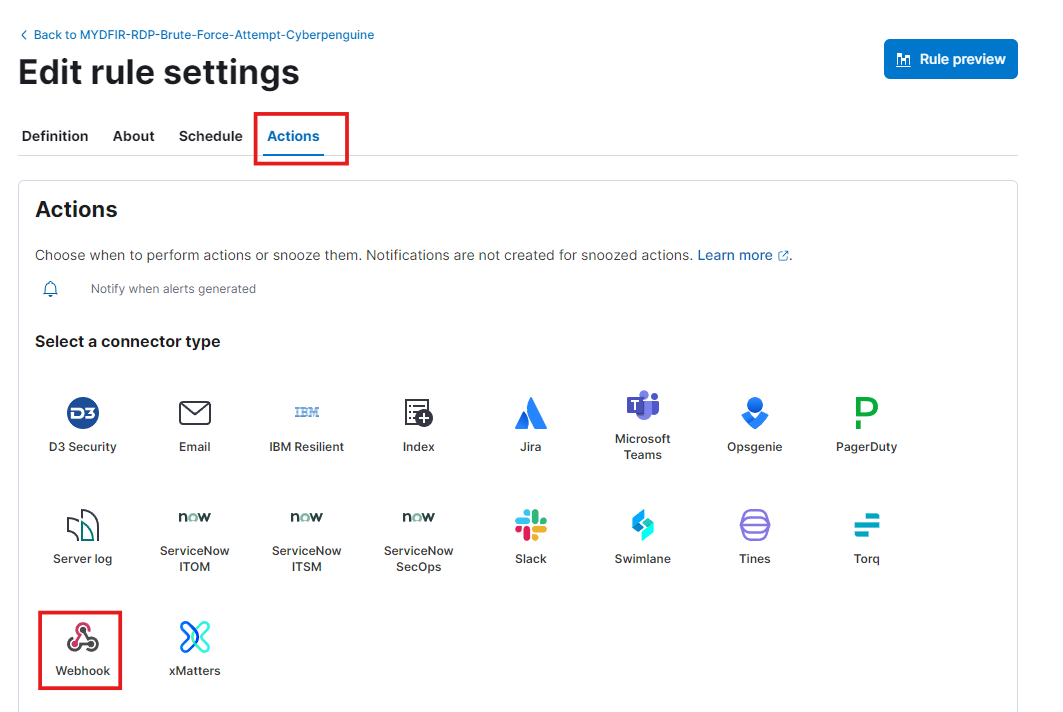Image resolution: width=1063 pixels, height=712 pixels.
Task: Select the Tines connector
Action: click(755, 537)
